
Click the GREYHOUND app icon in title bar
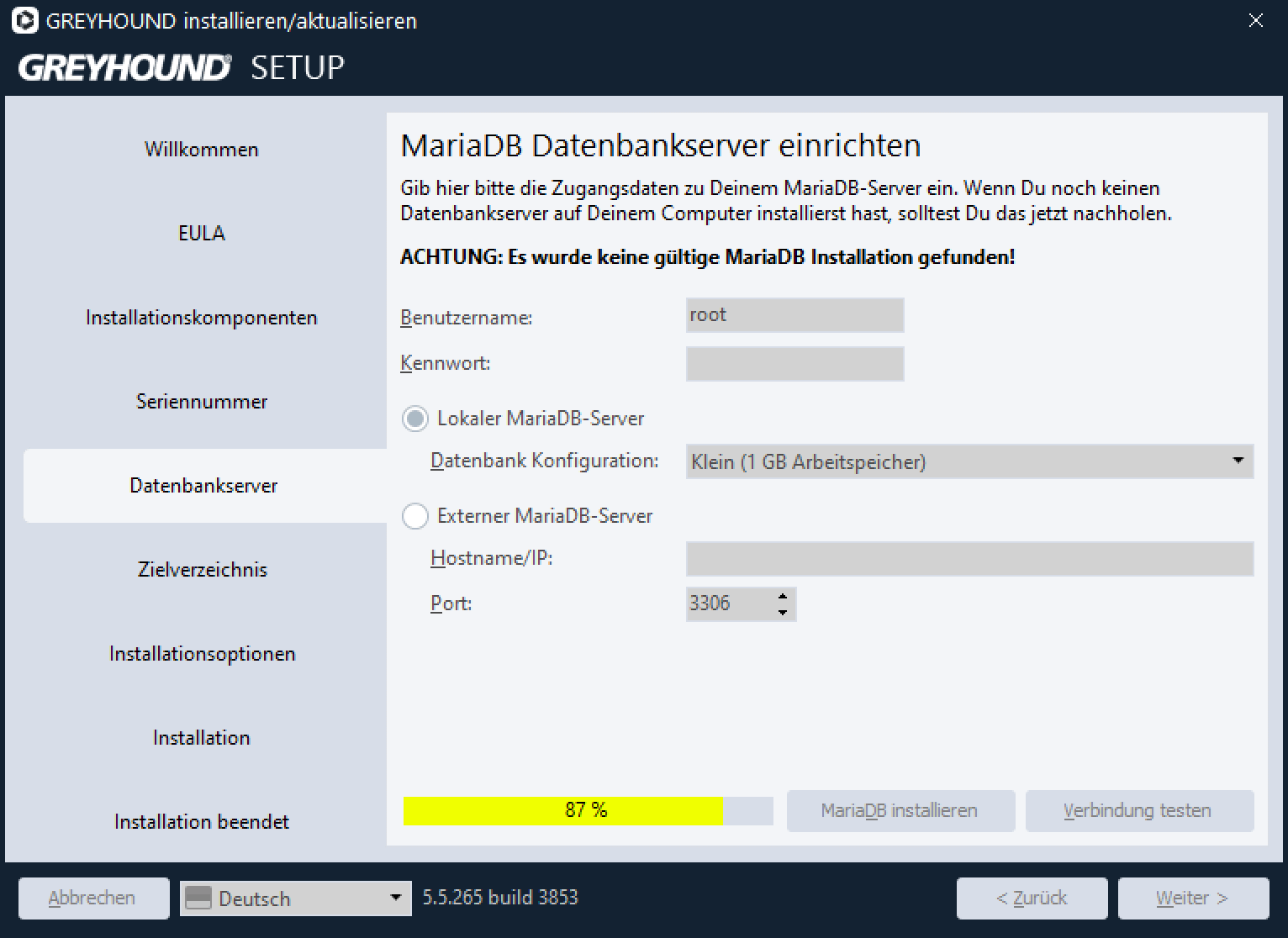(x=25, y=20)
